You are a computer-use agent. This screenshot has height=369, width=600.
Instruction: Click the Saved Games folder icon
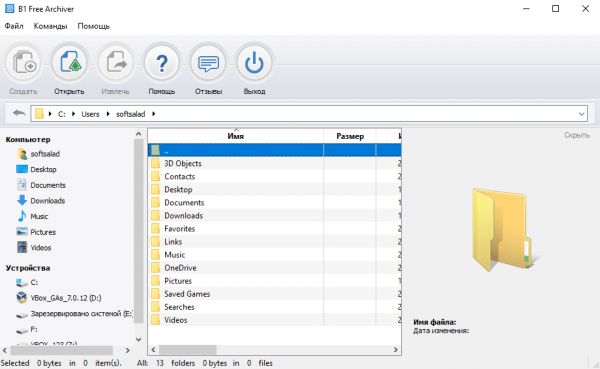pyautogui.click(x=155, y=294)
